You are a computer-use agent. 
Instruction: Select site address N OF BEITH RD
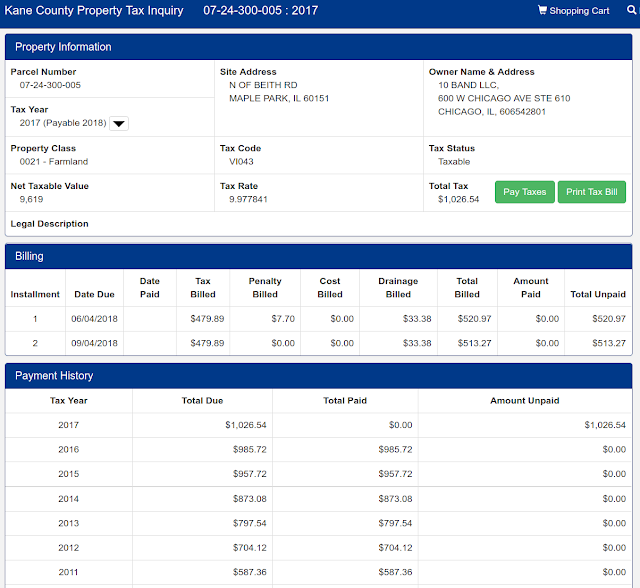click(263, 85)
